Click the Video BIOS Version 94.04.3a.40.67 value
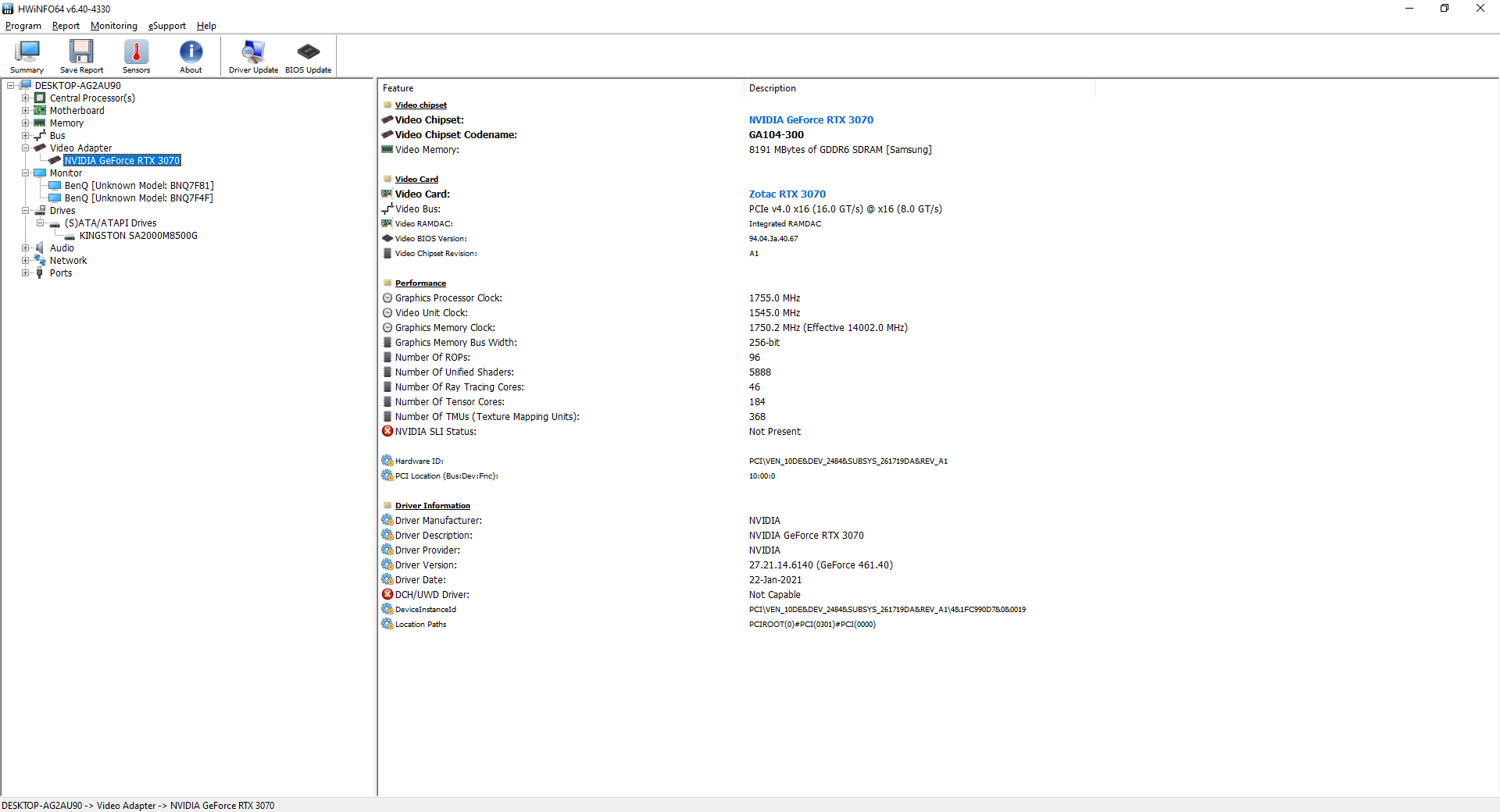The width and height of the screenshot is (1500, 812). pos(773,238)
